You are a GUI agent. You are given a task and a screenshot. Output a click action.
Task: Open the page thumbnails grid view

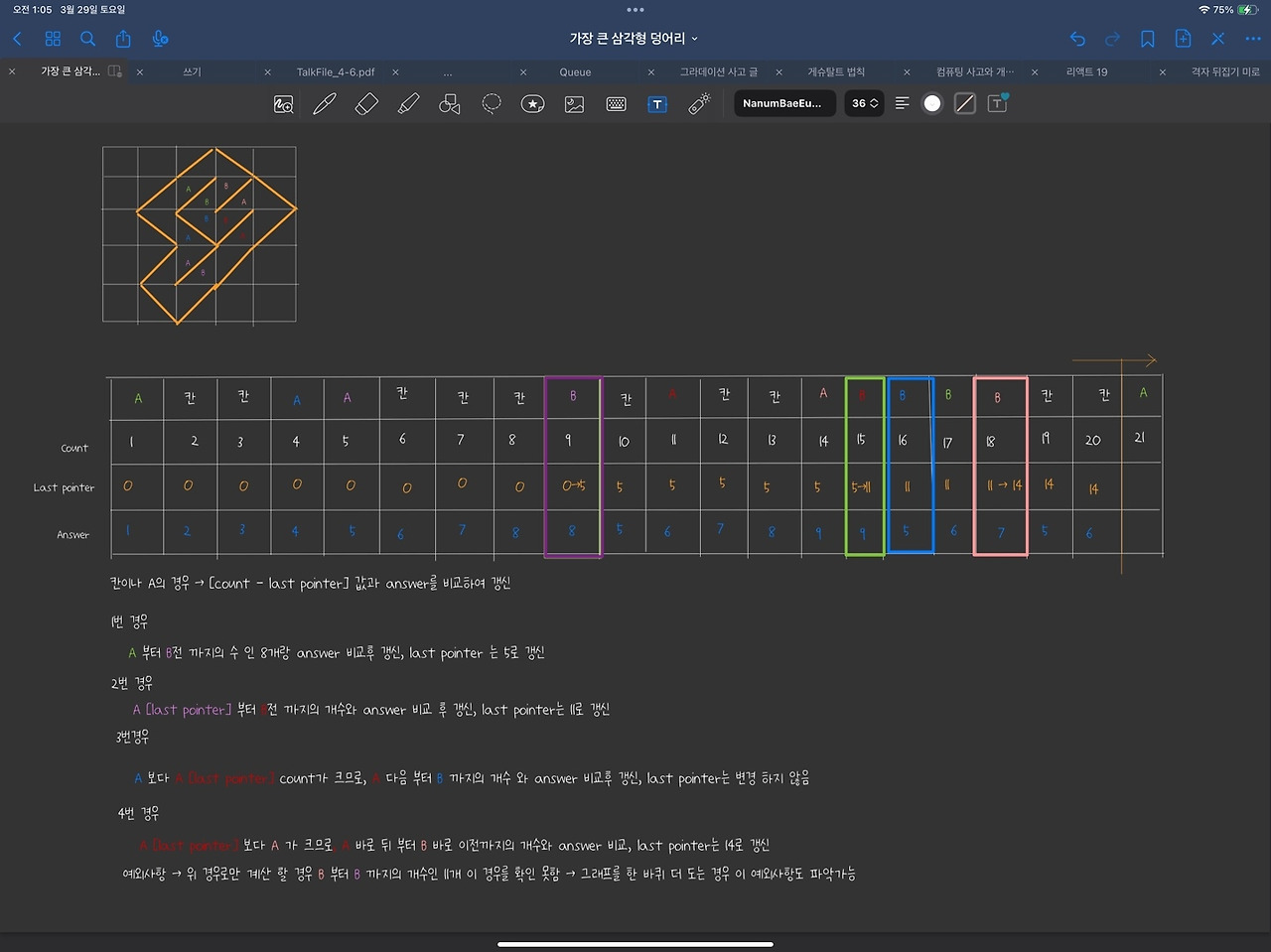pyautogui.click(x=53, y=39)
